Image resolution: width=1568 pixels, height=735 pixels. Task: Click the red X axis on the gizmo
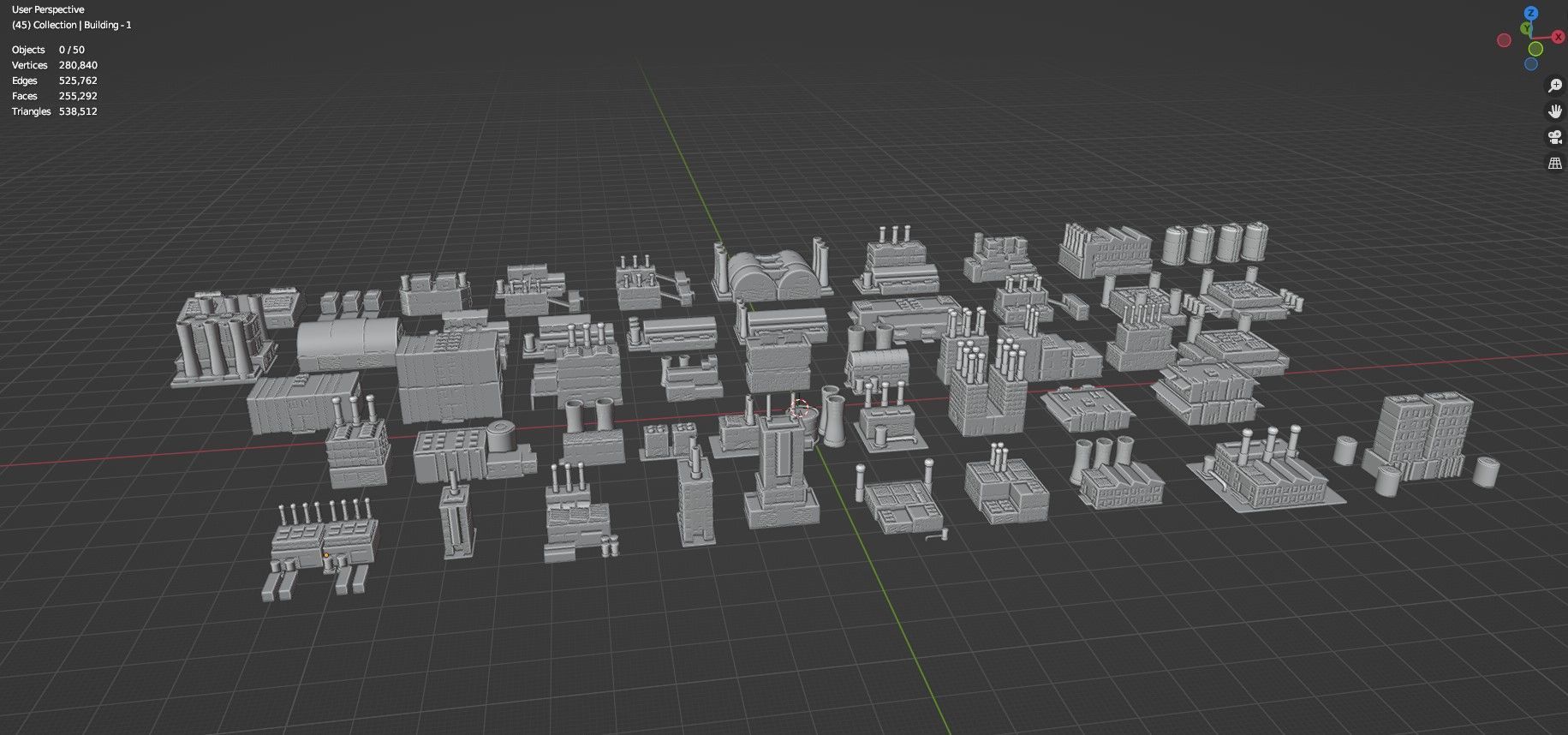(1559, 37)
